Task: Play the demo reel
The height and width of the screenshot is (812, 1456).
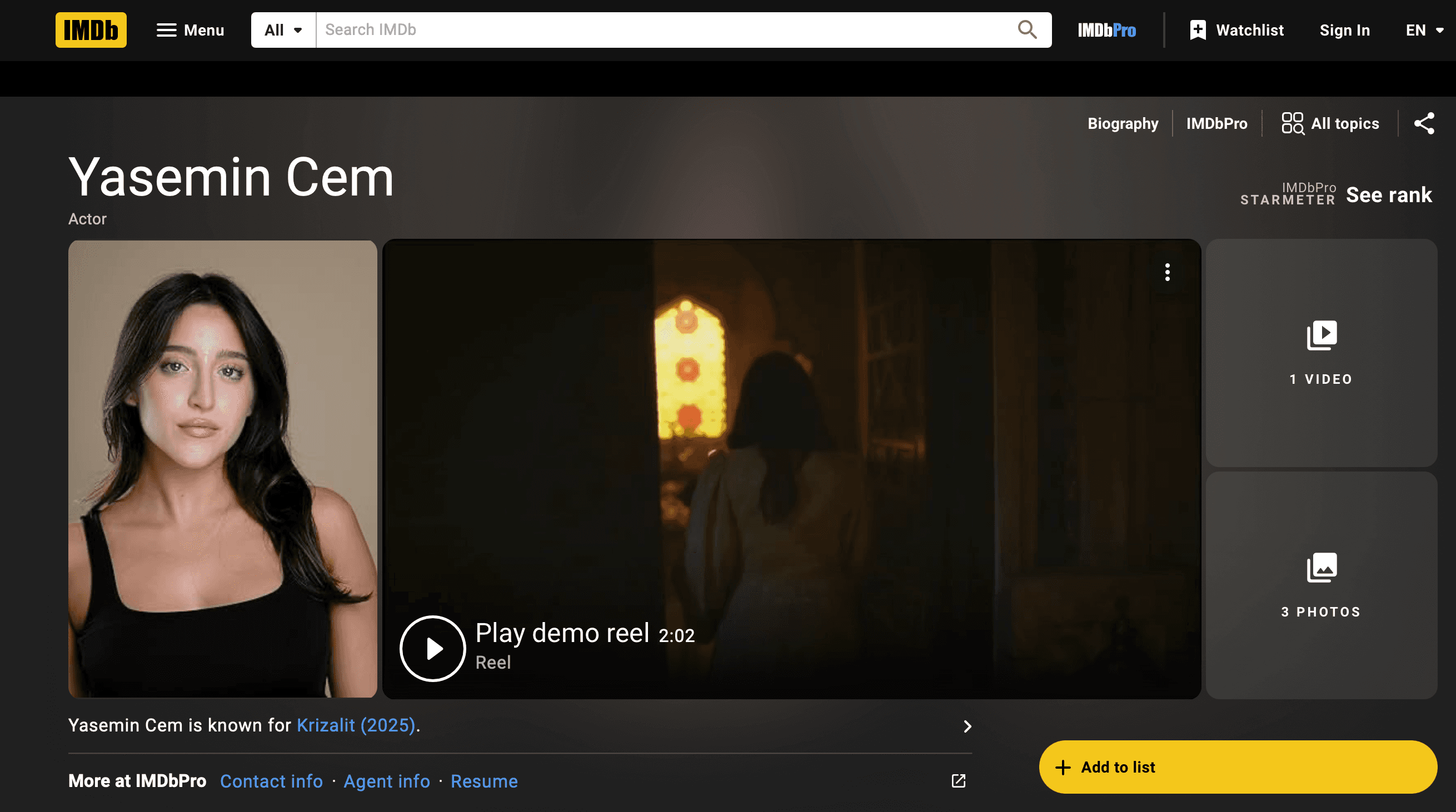Action: click(x=432, y=648)
